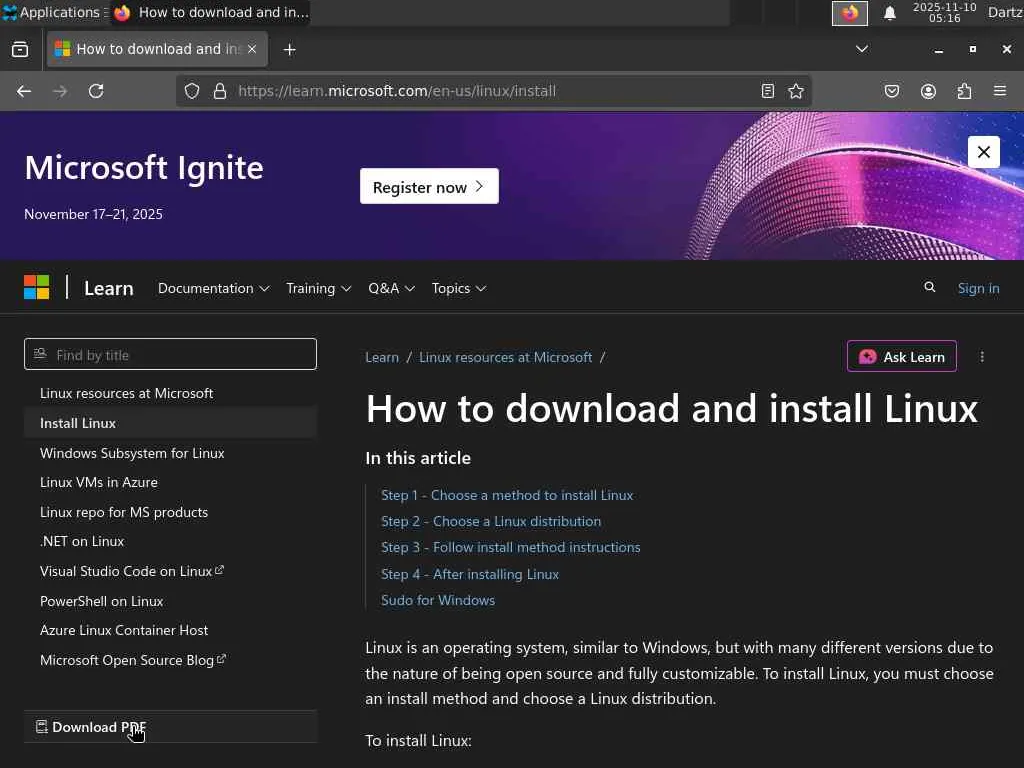Sign in to Microsoft Learn
1024x768 pixels.
pos(978,288)
